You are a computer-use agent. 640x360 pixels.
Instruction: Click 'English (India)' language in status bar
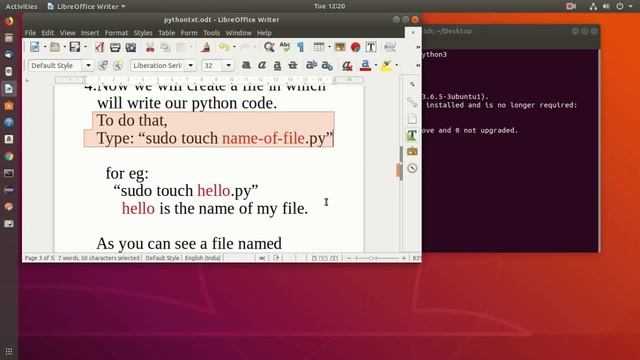point(203,258)
